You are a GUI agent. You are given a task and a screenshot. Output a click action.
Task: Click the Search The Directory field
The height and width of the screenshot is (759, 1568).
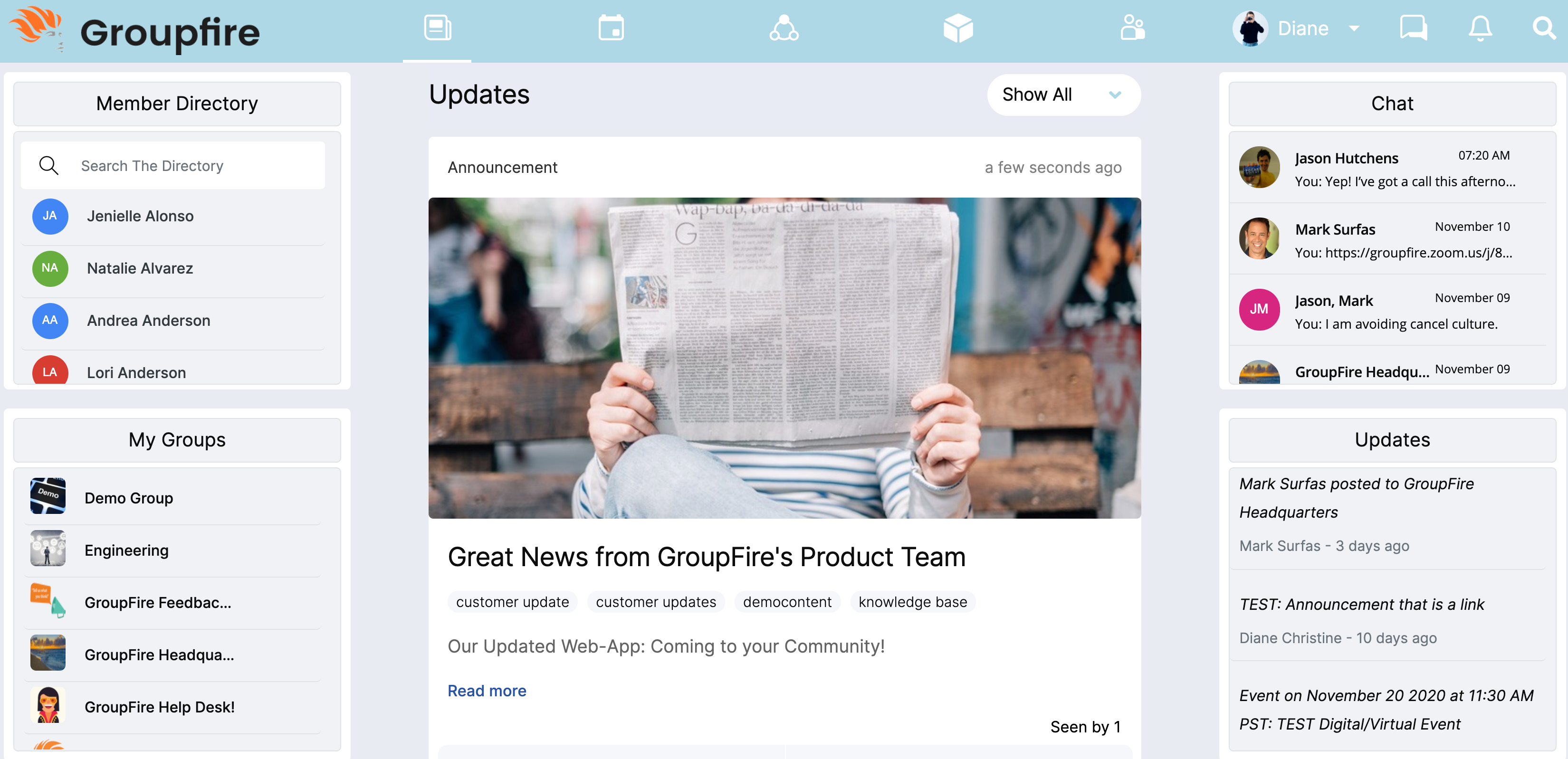173,166
